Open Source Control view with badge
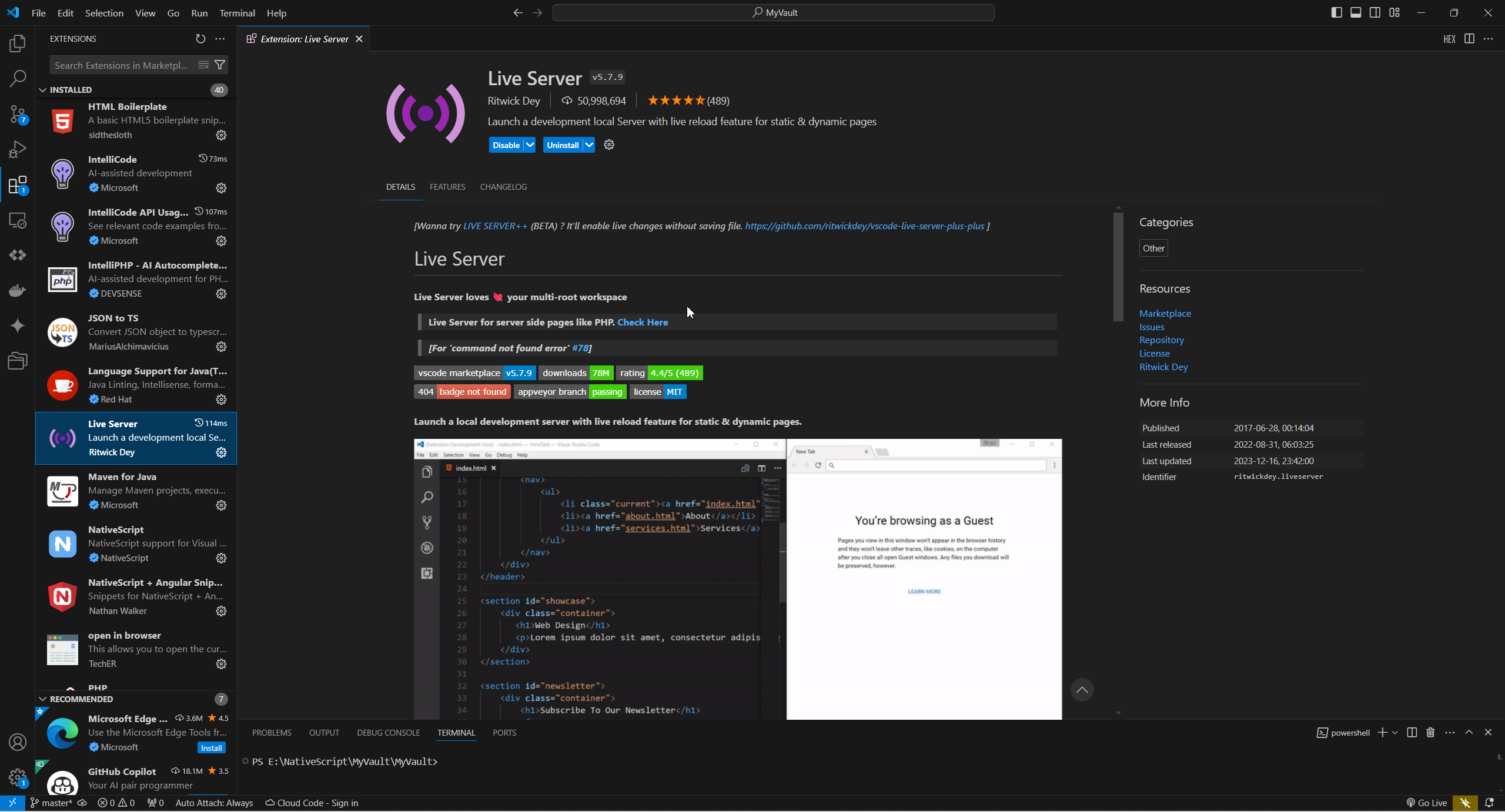1505x812 pixels. click(x=18, y=114)
